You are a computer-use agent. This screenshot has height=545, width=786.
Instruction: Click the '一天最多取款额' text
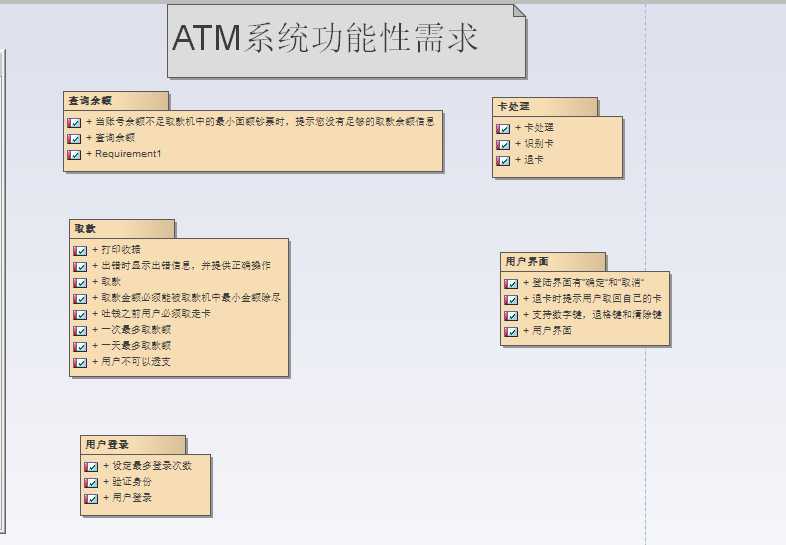click(136, 346)
